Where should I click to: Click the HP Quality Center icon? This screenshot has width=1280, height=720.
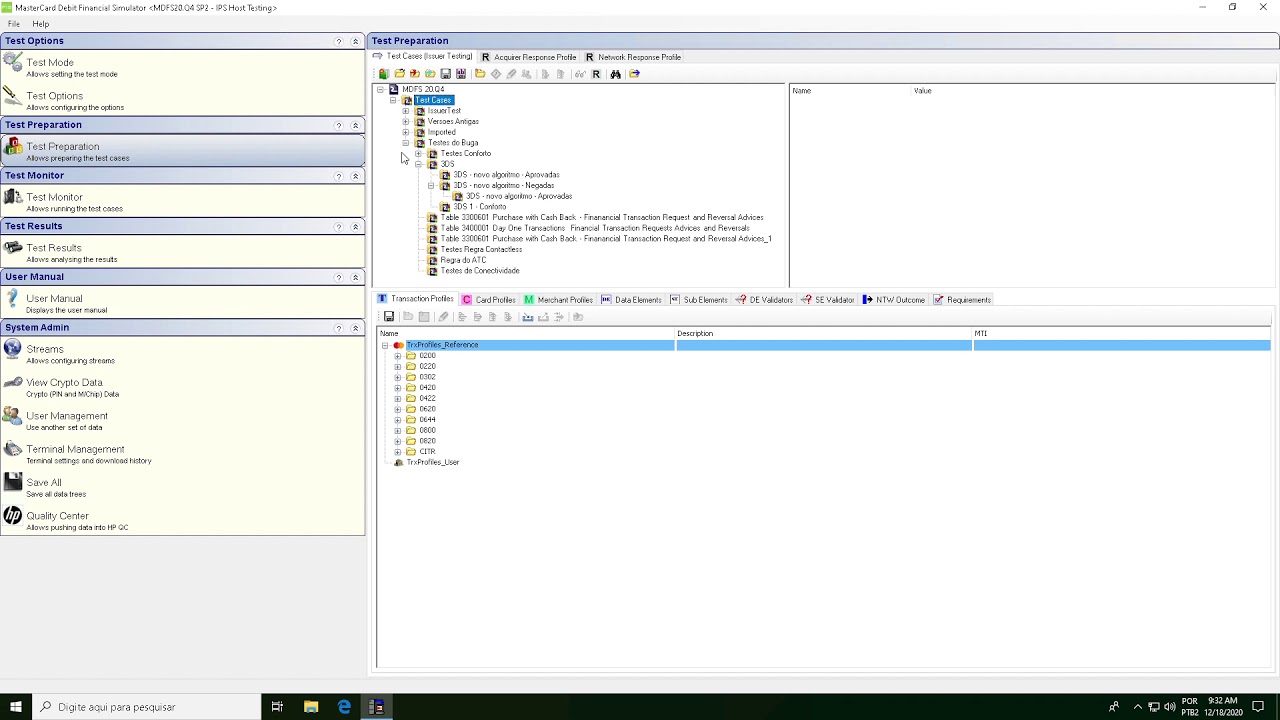pyautogui.click(x=13, y=516)
